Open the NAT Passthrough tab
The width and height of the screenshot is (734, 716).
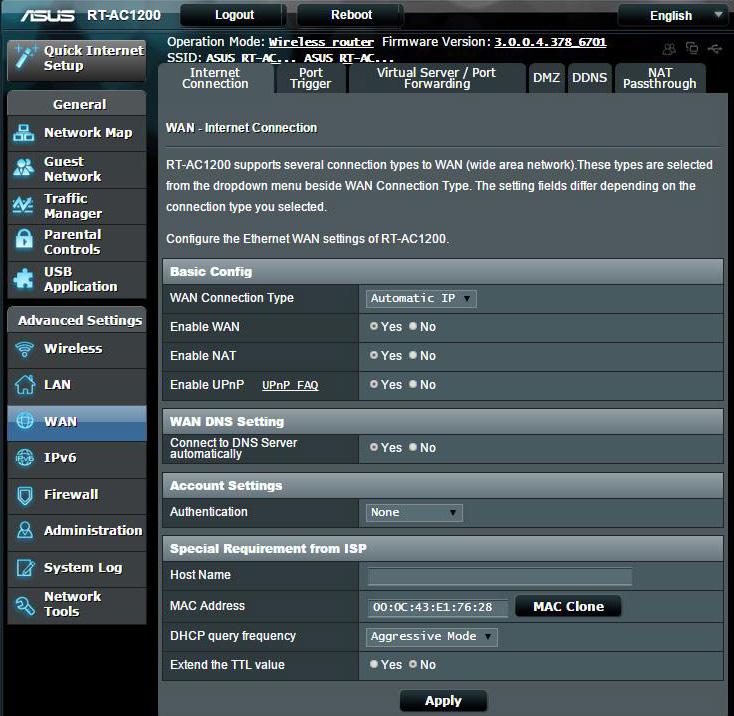[x=660, y=78]
